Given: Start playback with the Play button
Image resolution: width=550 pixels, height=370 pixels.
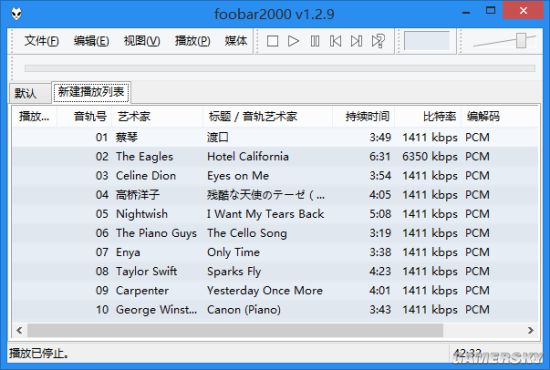Looking at the screenshot, I should click(x=293, y=41).
